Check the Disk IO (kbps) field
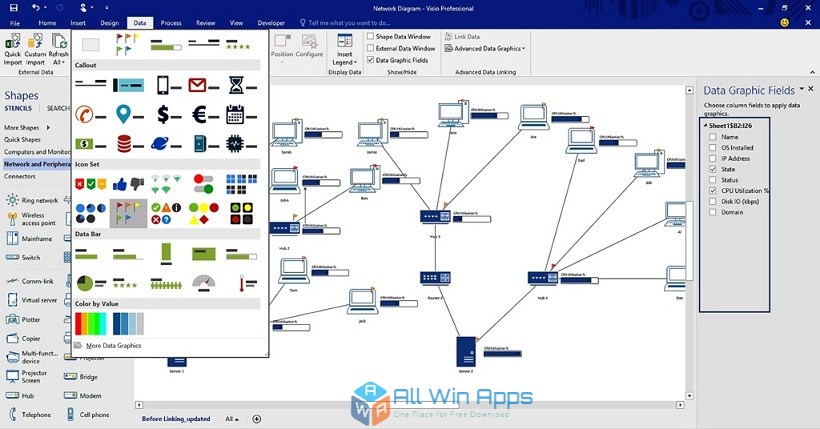The height and width of the screenshot is (429, 820). click(712, 201)
